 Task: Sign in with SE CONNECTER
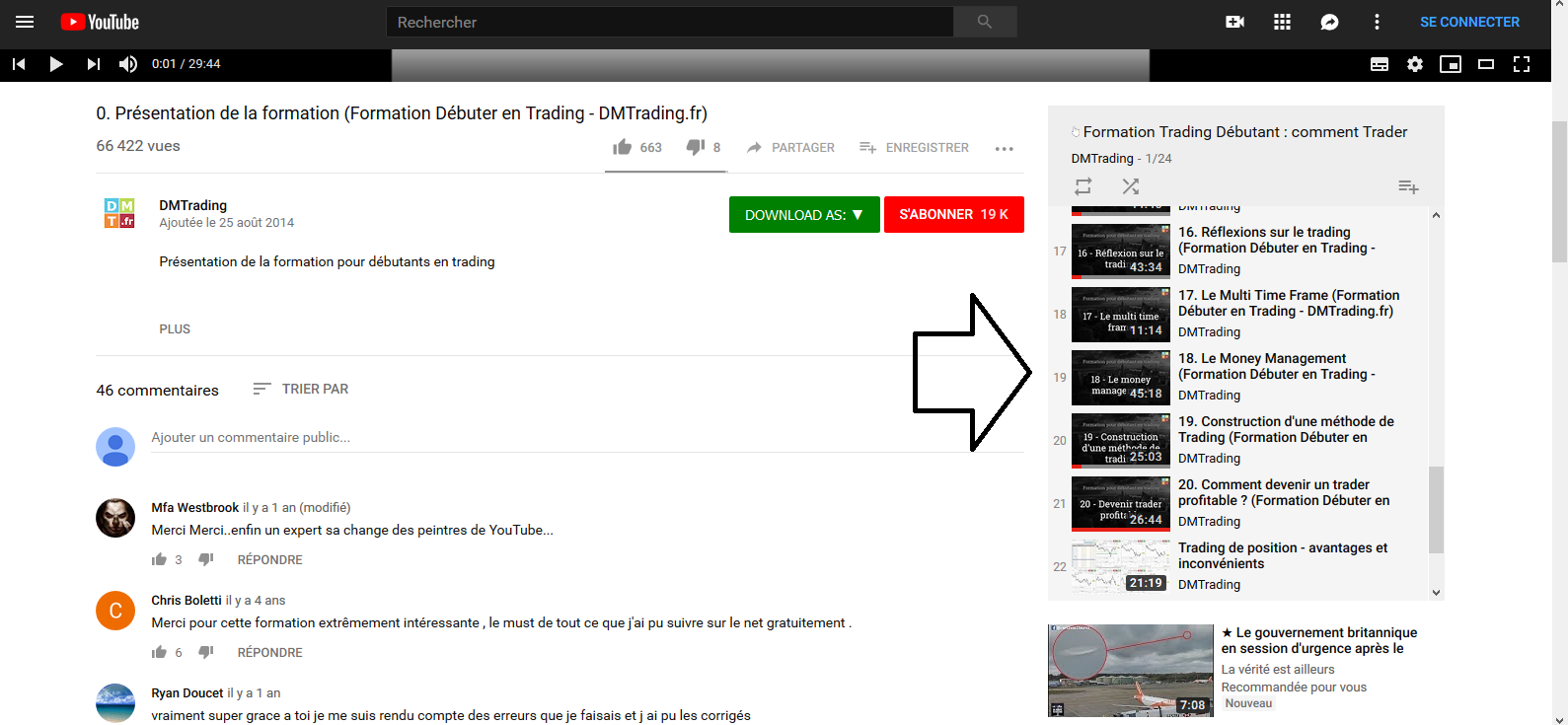click(x=1470, y=22)
